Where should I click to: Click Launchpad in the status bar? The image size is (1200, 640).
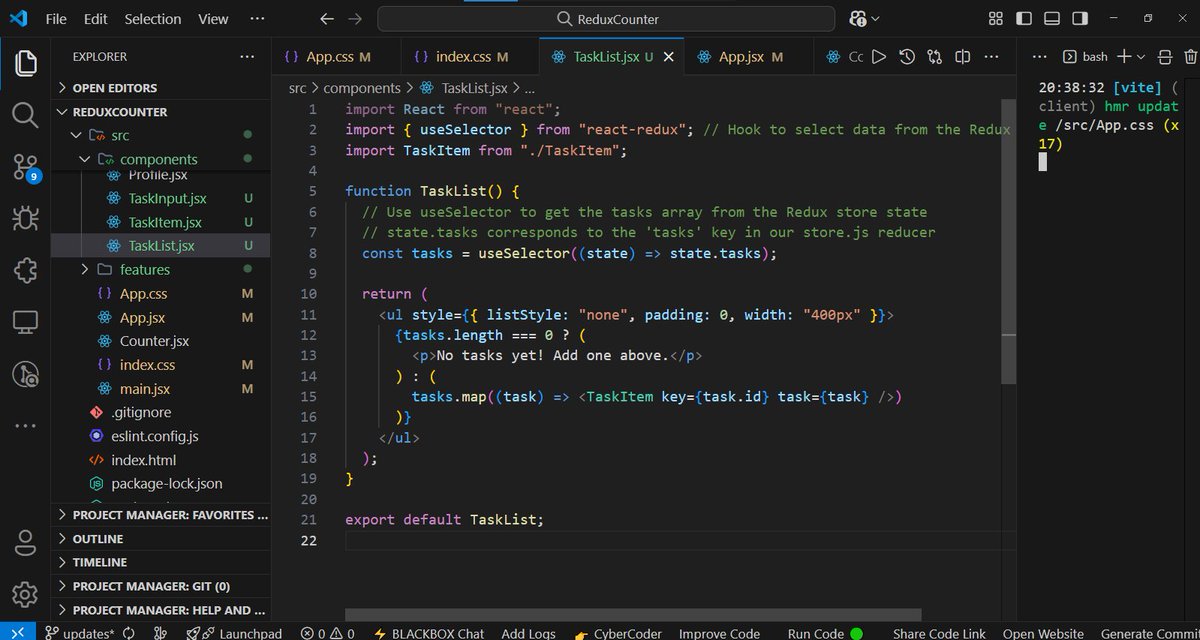[235, 633]
